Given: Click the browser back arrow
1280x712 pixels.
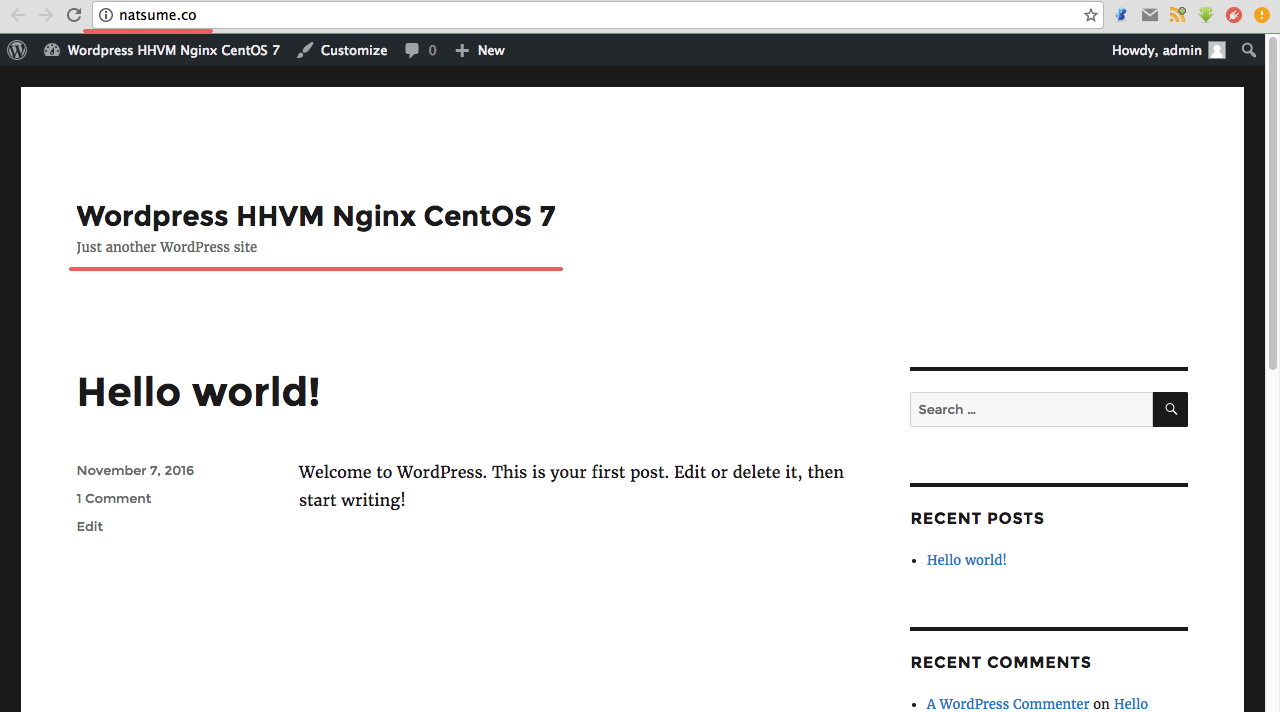Looking at the screenshot, I should tap(17, 15).
